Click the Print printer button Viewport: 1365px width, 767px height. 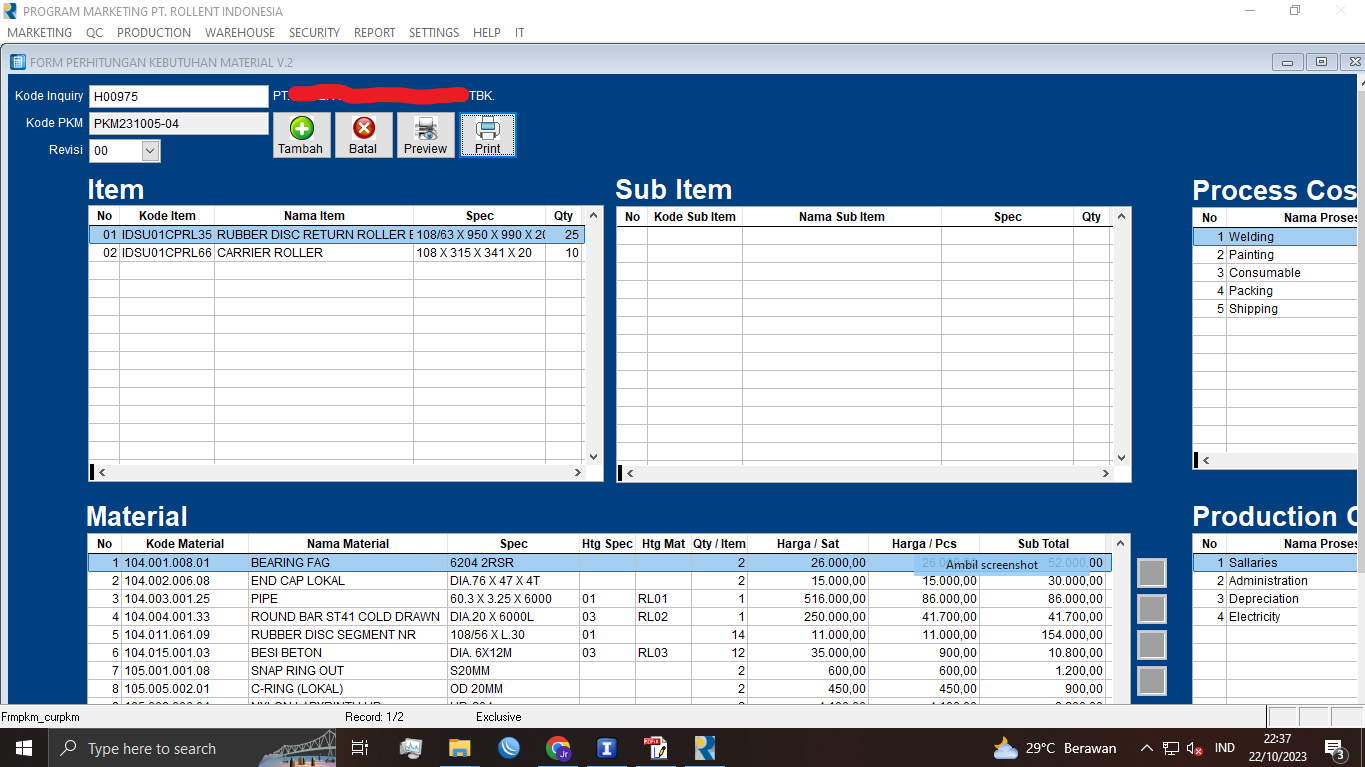(488, 135)
